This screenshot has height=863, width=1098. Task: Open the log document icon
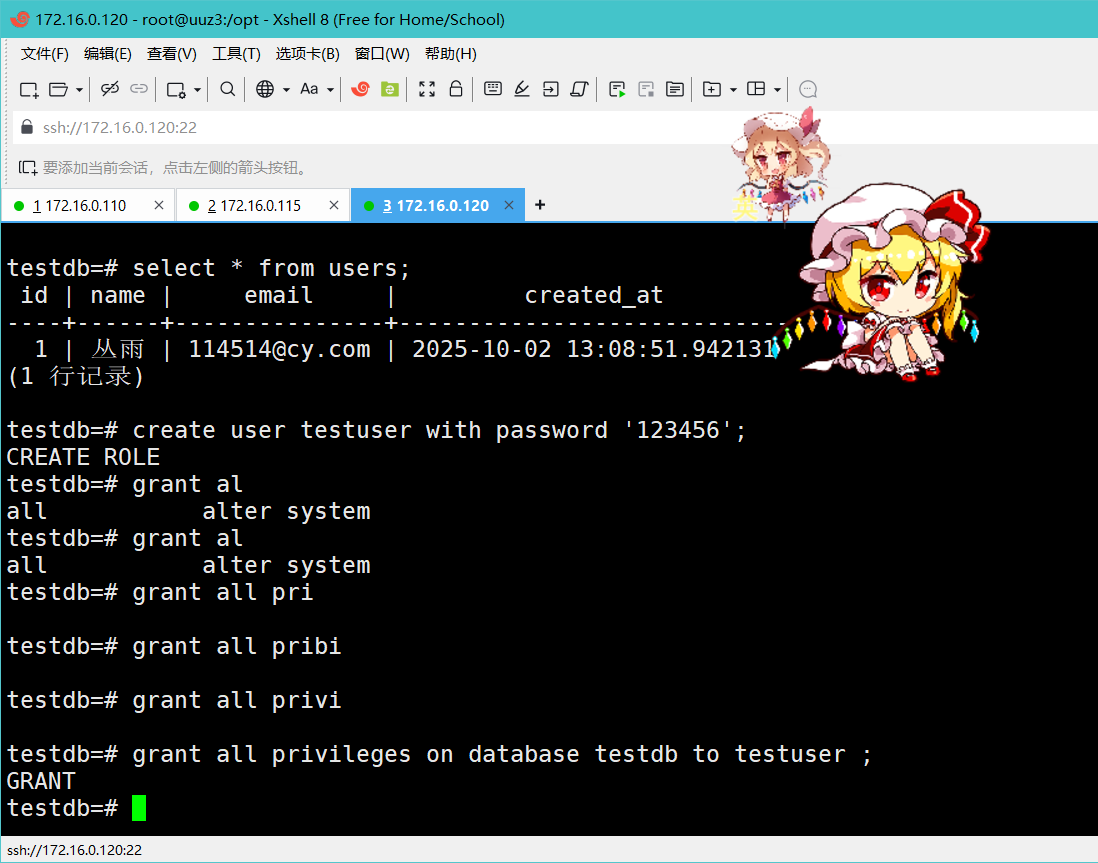675,89
